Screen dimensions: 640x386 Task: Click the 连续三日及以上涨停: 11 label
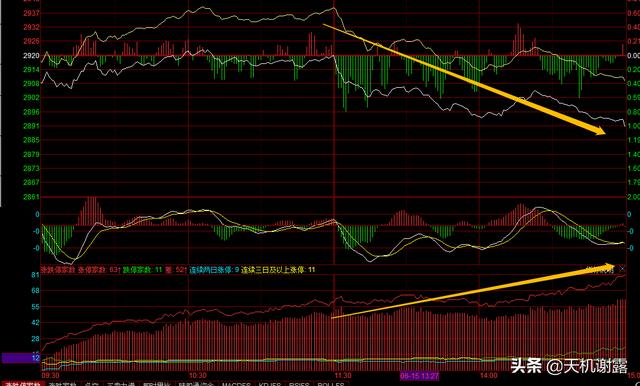(x=278, y=270)
